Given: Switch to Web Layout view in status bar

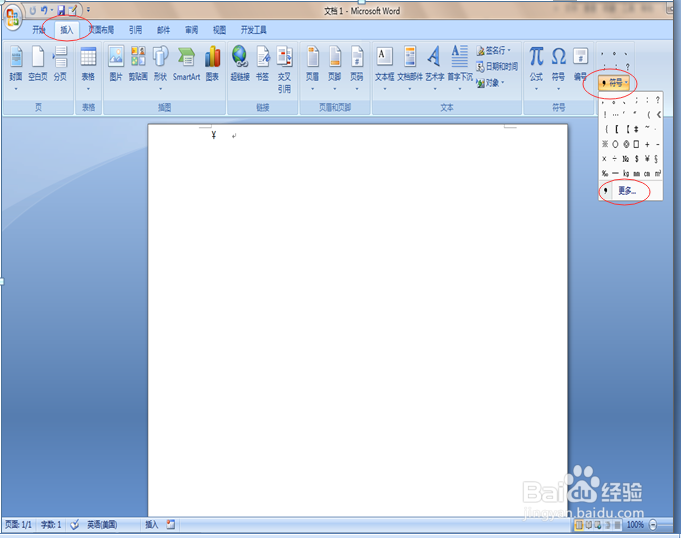Looking at the screenshot, I should (x=598, y=525).
